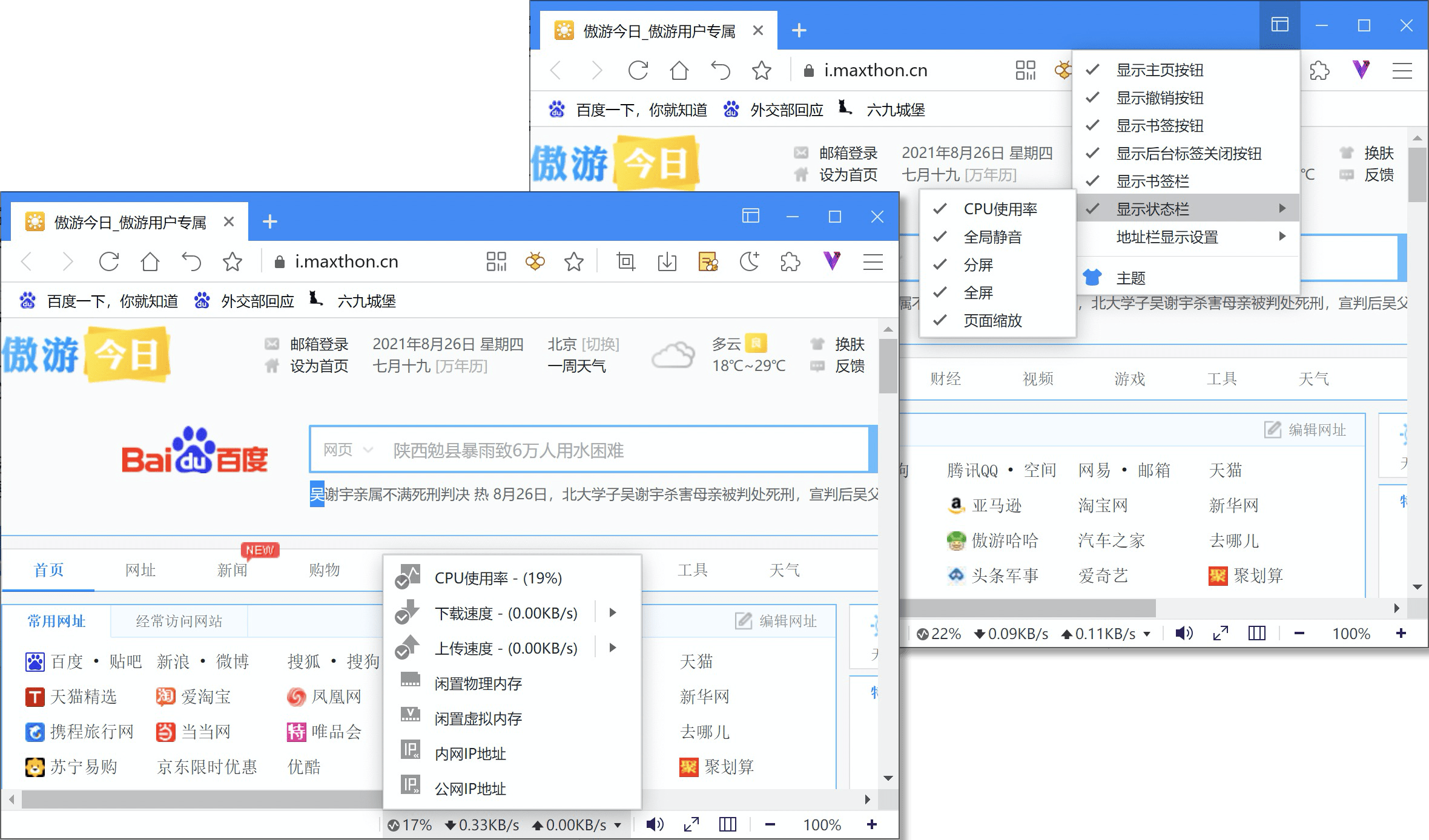Toggle 分屏 in status bar submenu
1429x840 pixels.
(x=997, y=265)
